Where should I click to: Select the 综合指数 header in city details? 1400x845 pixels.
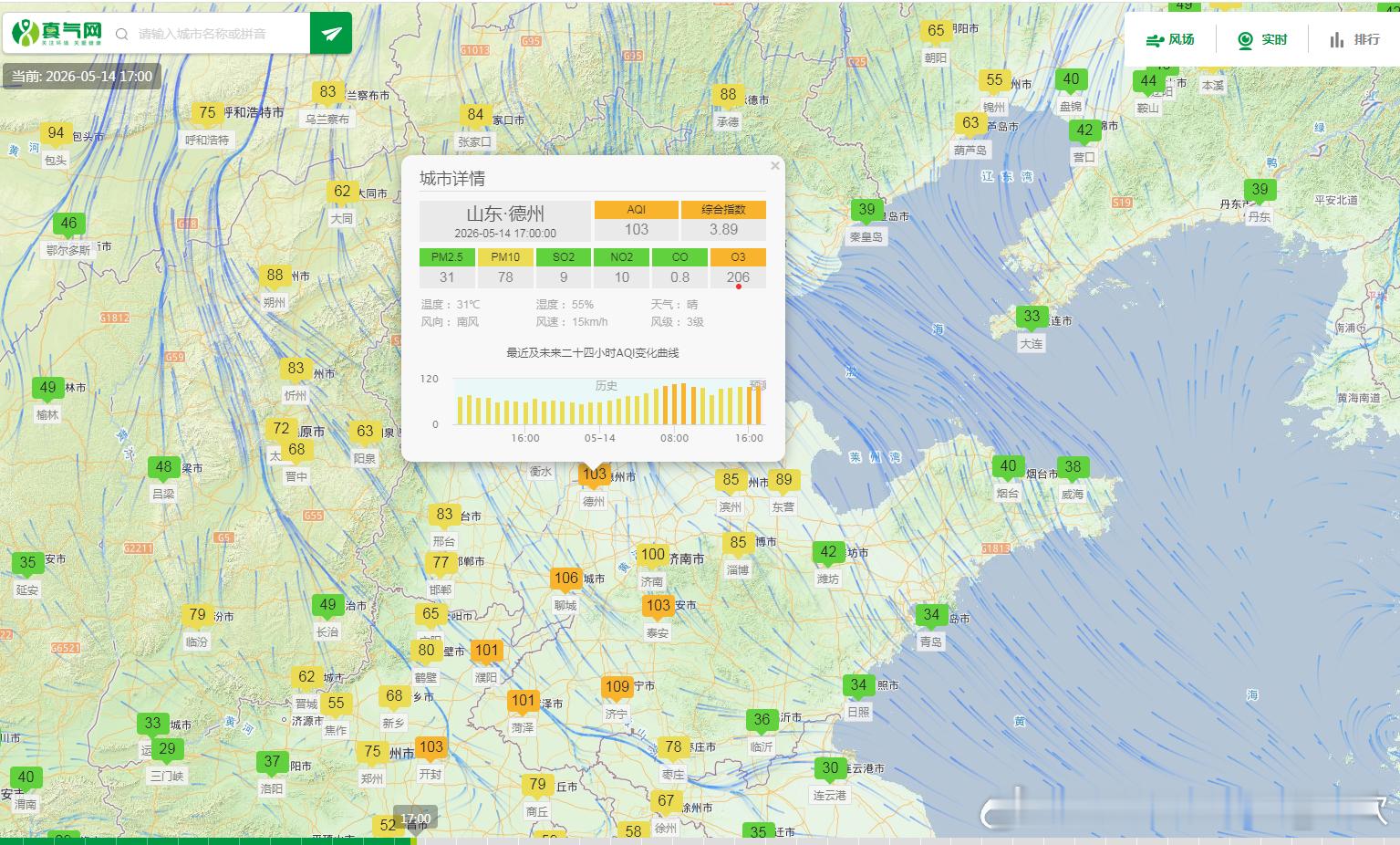tap(724, 210)
